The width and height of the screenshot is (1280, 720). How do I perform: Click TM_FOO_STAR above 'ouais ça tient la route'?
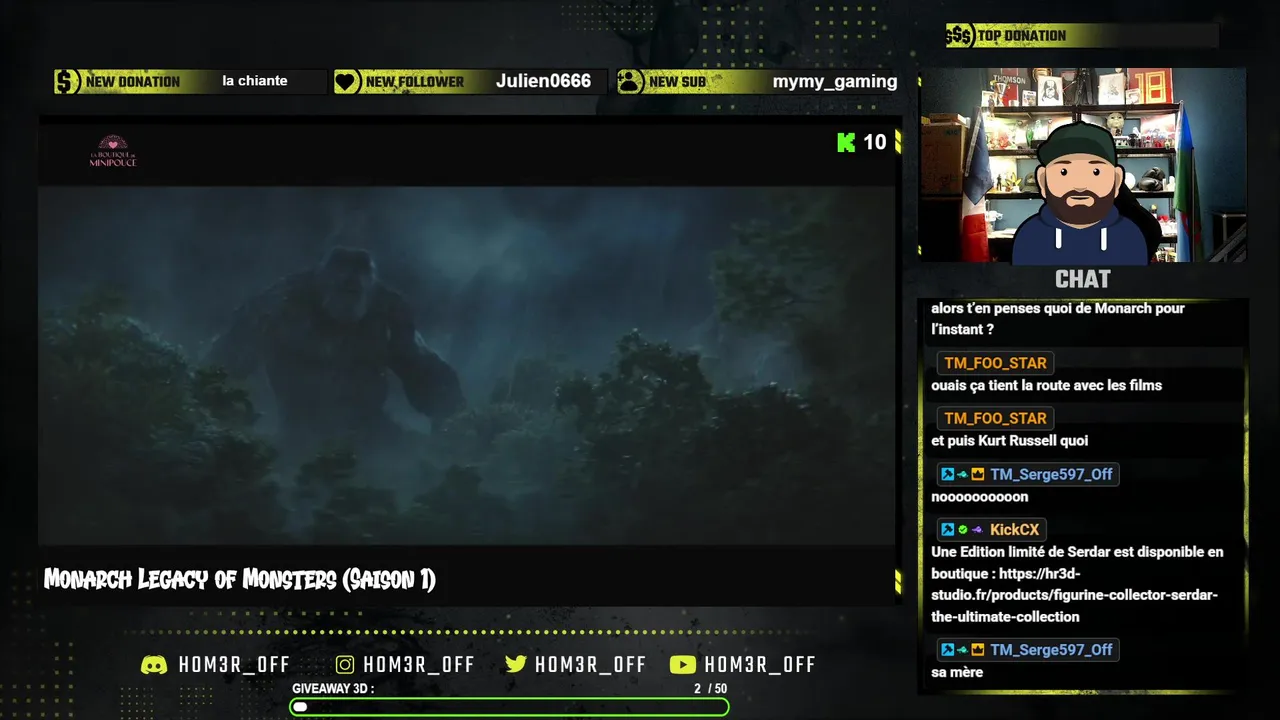pos(995,364)
